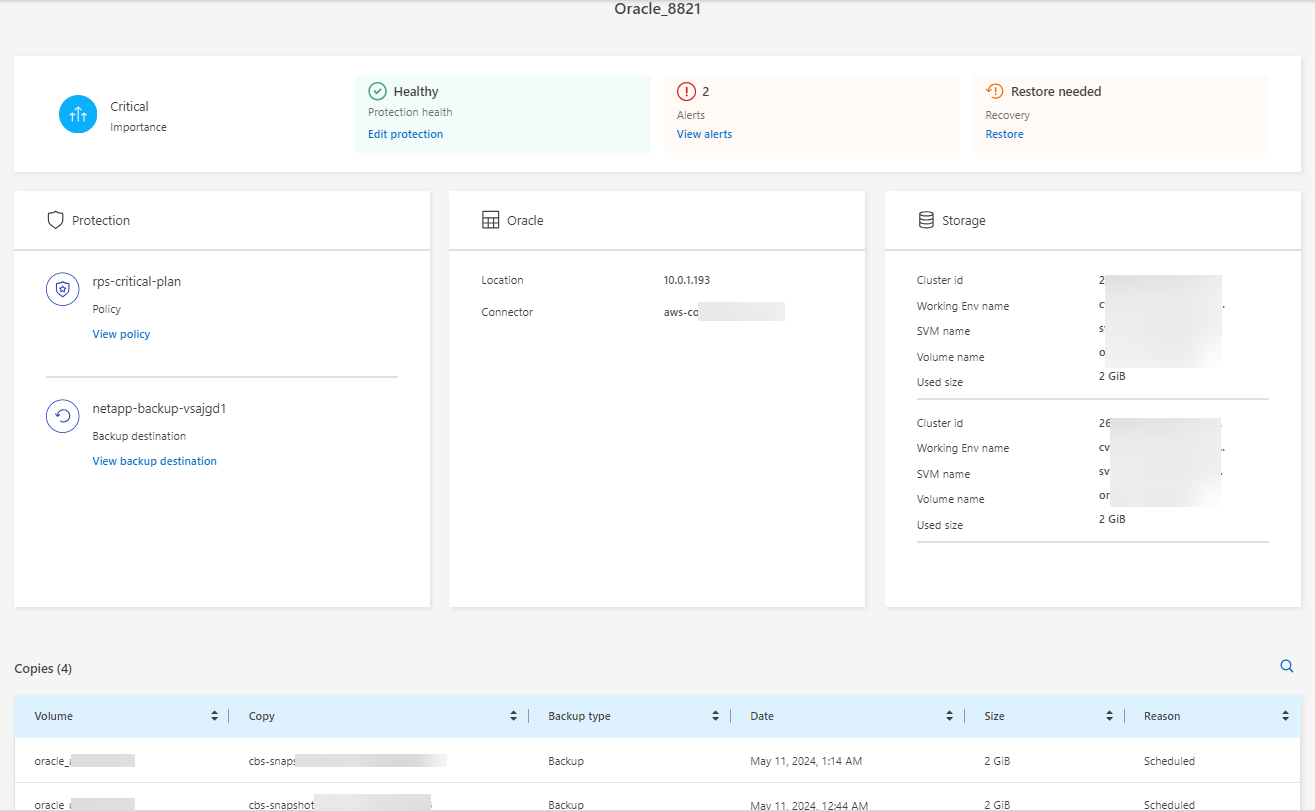The image size is (1315, 811).
Task: Click the first row Scheduled reason cell
Action: [1169, 761]
